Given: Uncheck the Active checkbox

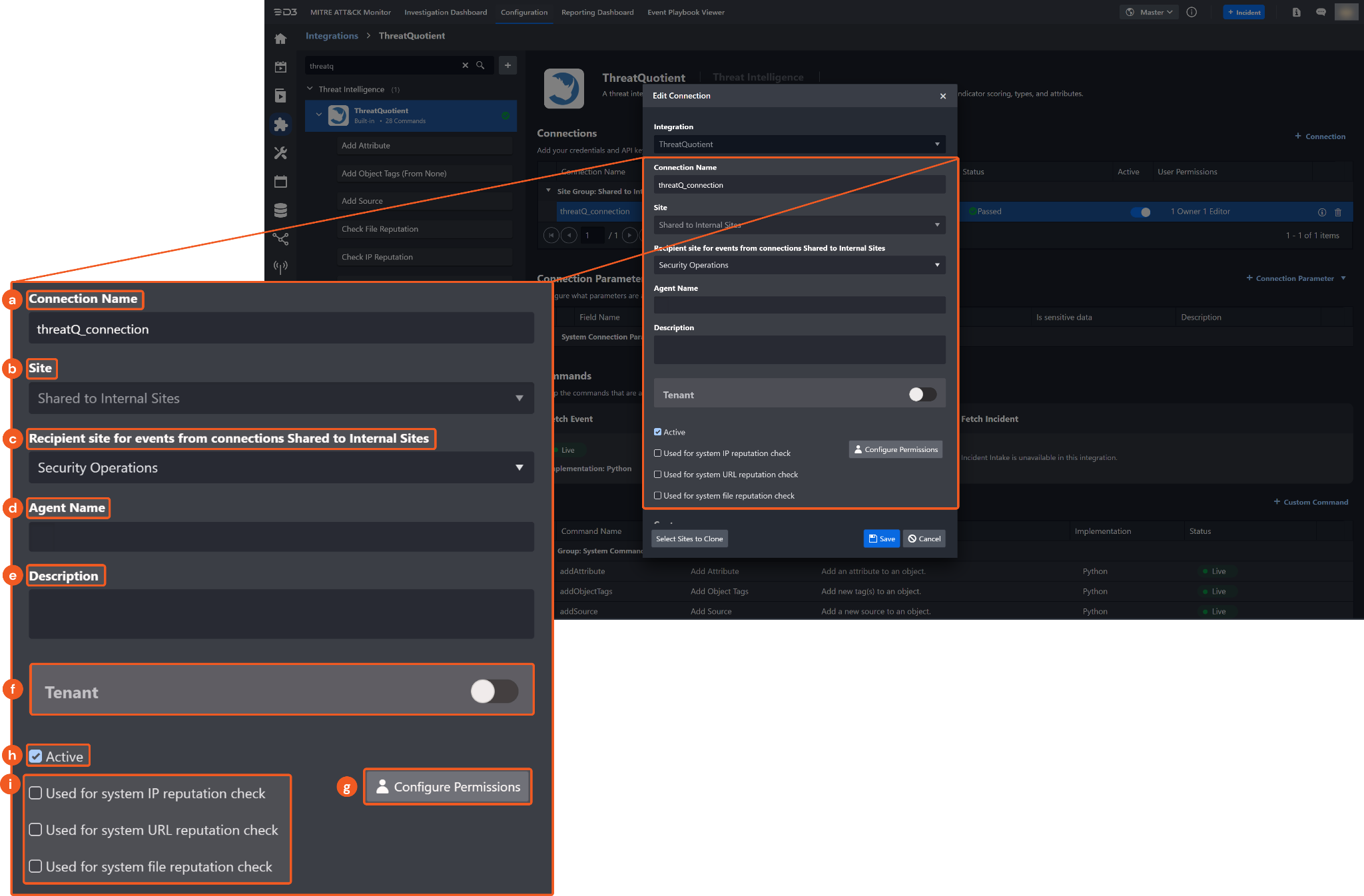Looking at the screenshot, I should coord(658,432).
